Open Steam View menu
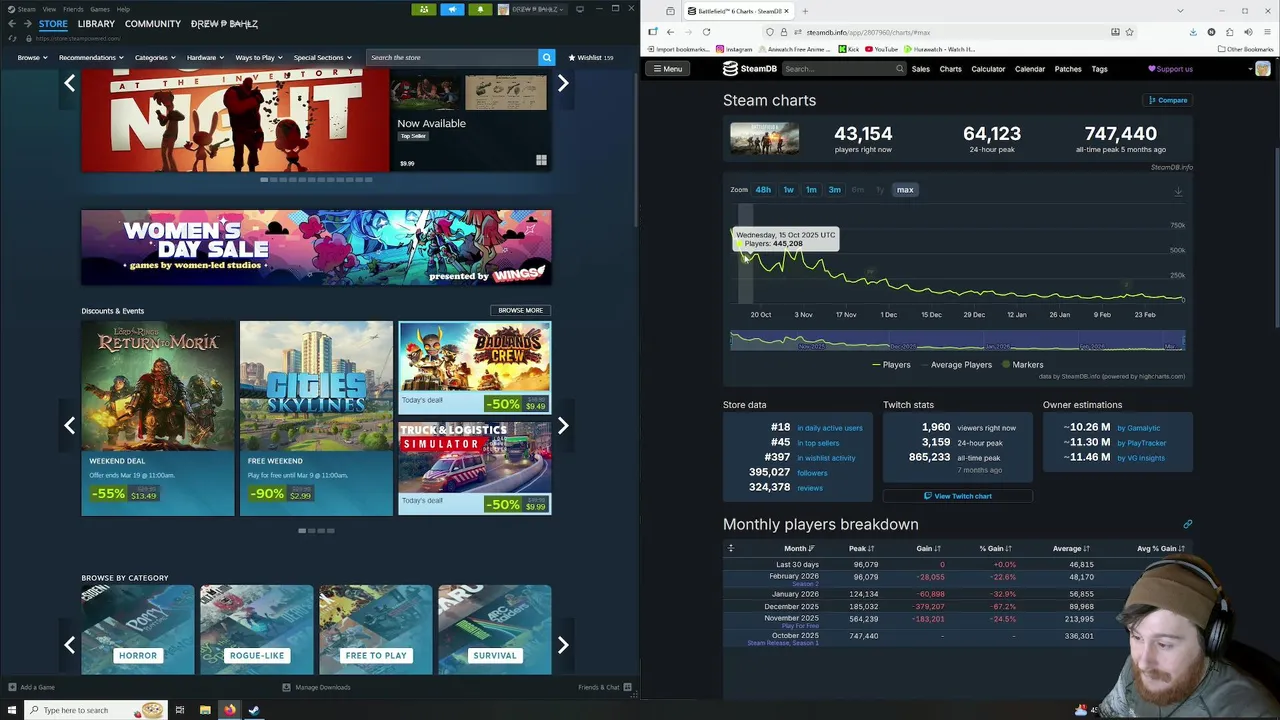The image size is (1280, 720). coord(49,9)
